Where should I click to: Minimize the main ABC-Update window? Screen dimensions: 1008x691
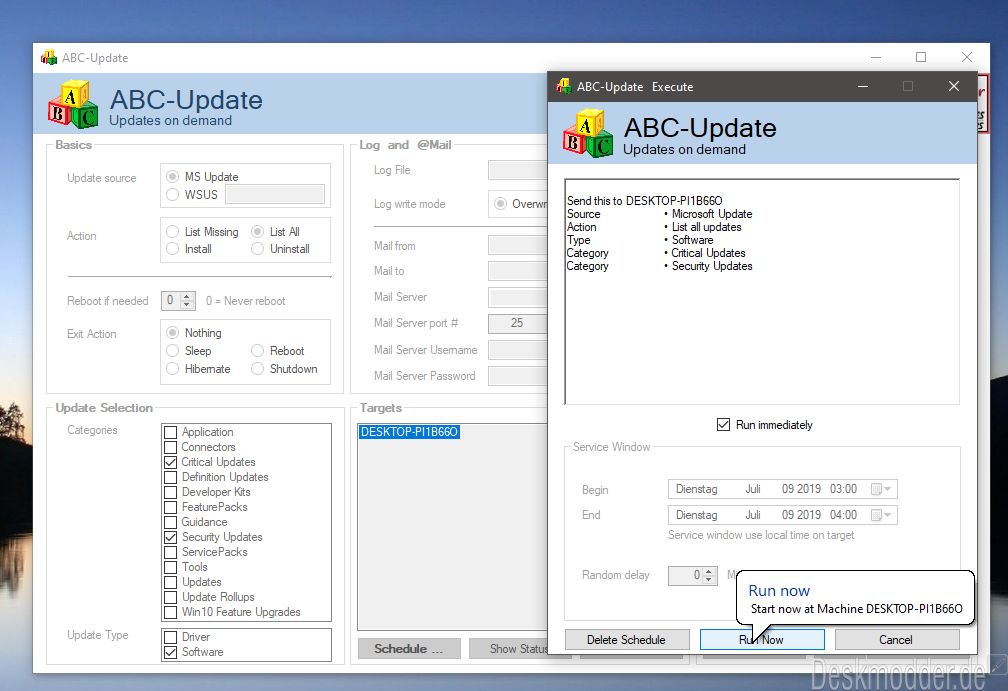pyautogui.click(x=876, y=57)
